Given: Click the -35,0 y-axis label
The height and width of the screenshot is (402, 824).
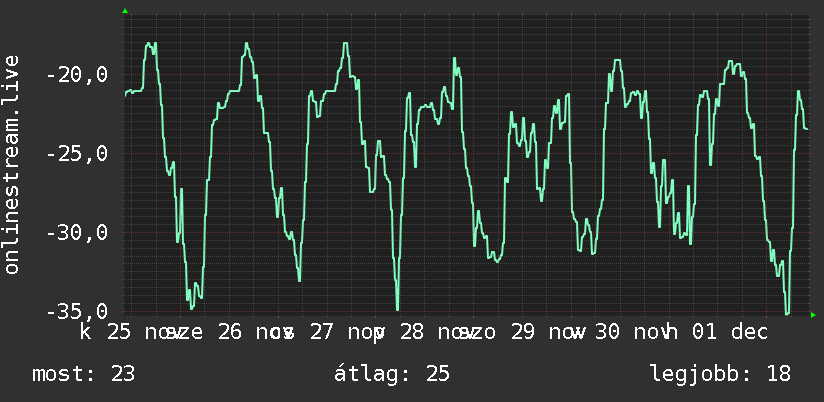Looking at the screenshot, I should [x=77, y=312].
